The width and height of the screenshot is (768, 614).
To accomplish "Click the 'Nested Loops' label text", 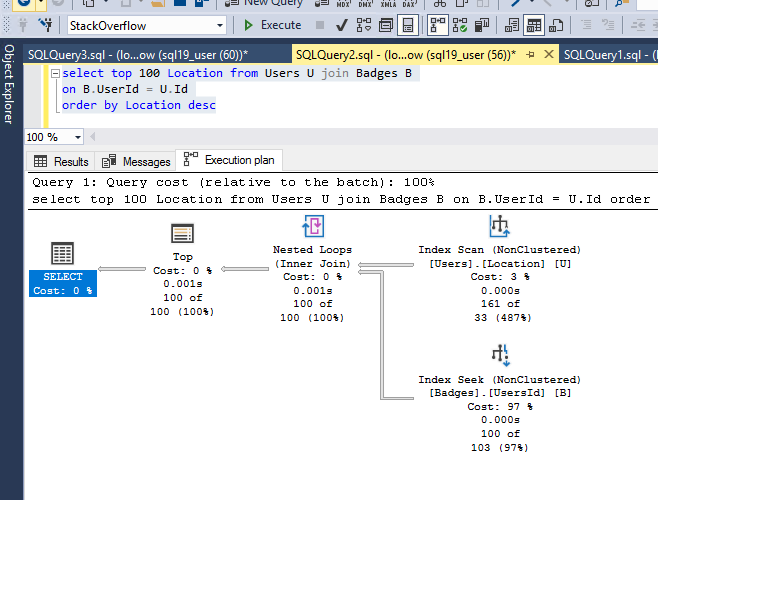I will tap(312, 250).
